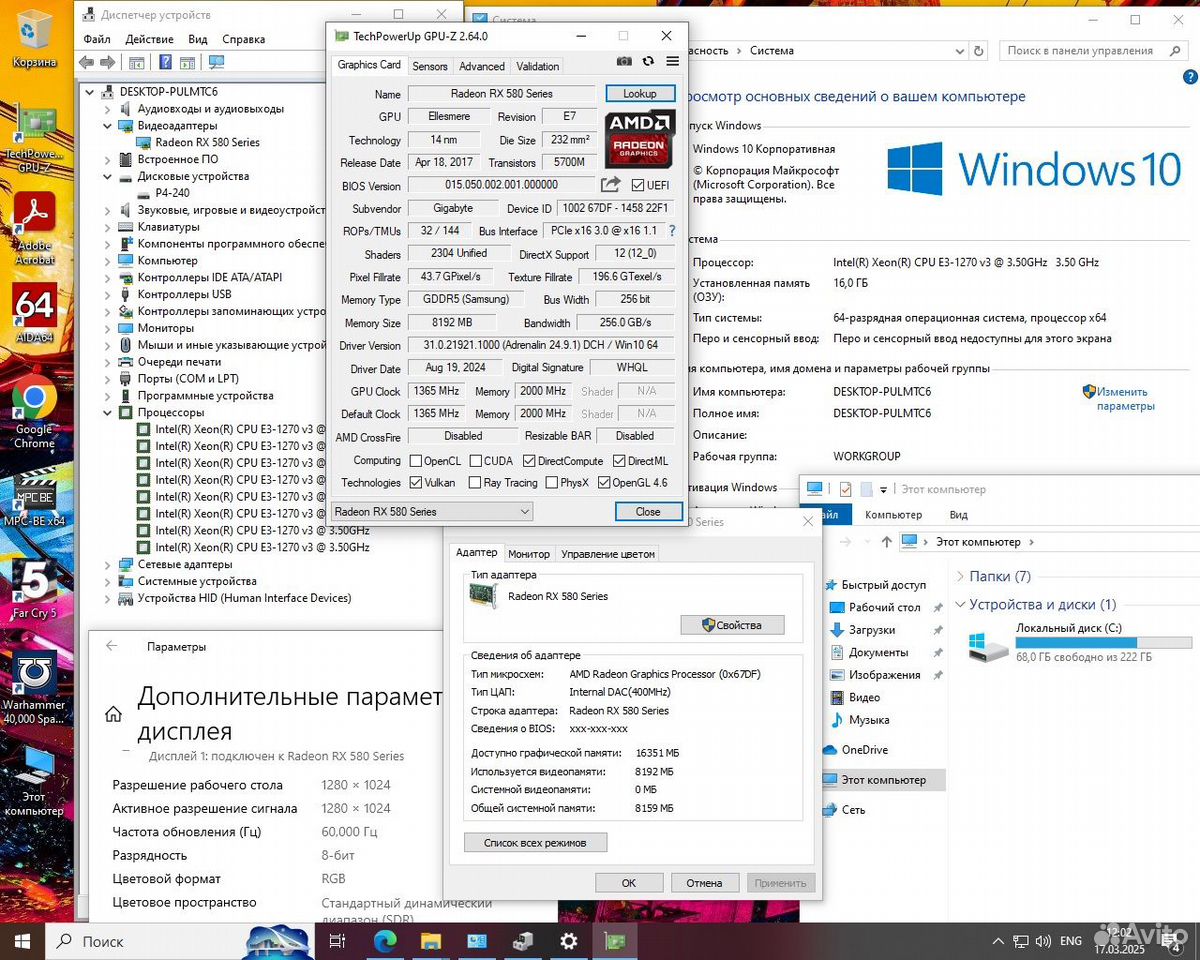The height and width of the screenshot is (960, 1200).
Task: Click the AMD Radeon Graphics logo
Action: [640, 138]
